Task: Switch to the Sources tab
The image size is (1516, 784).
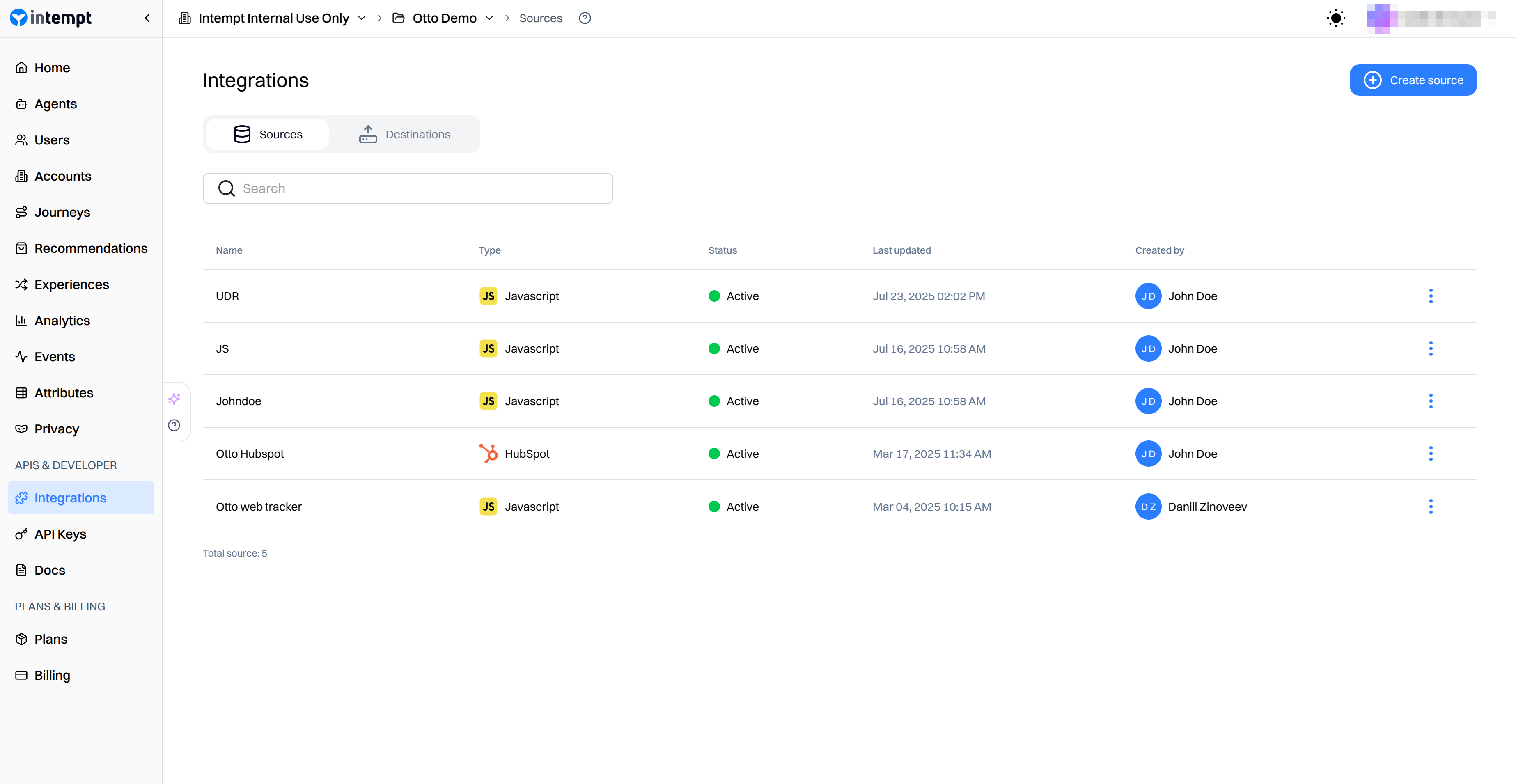Action: point(267,134)
